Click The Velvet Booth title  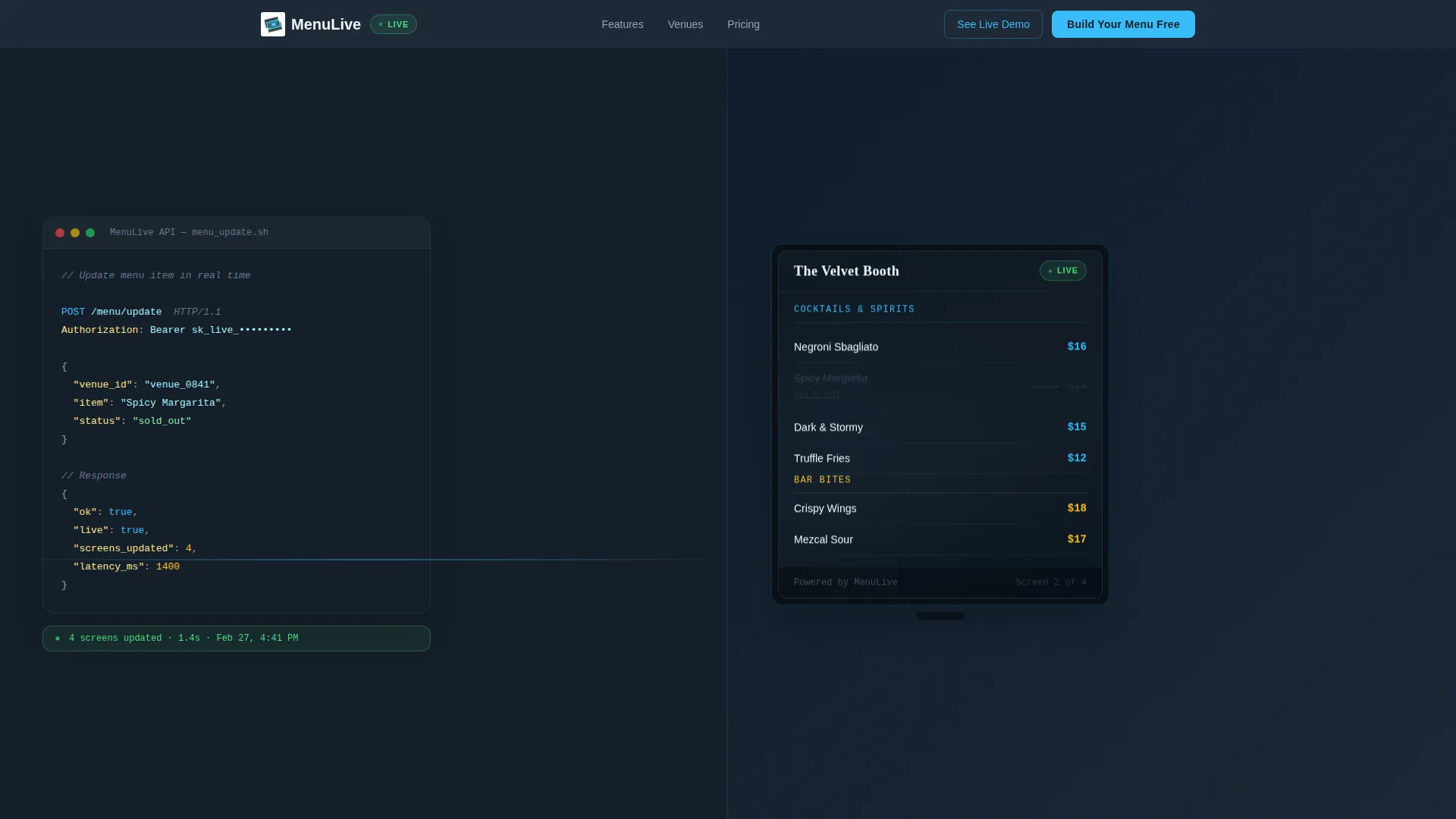click(846, 271)
